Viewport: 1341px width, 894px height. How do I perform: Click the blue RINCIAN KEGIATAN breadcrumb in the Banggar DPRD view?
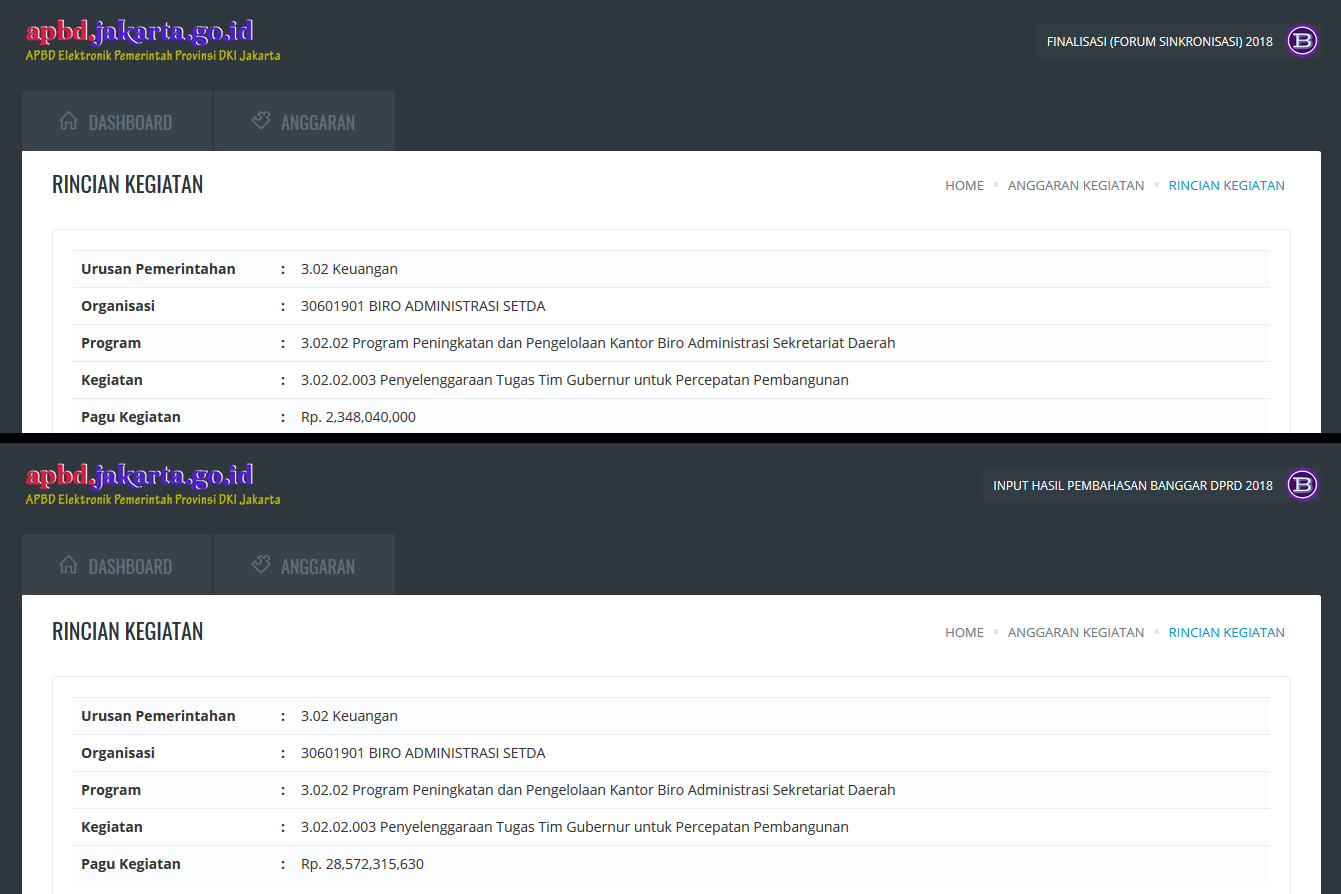1226,633
